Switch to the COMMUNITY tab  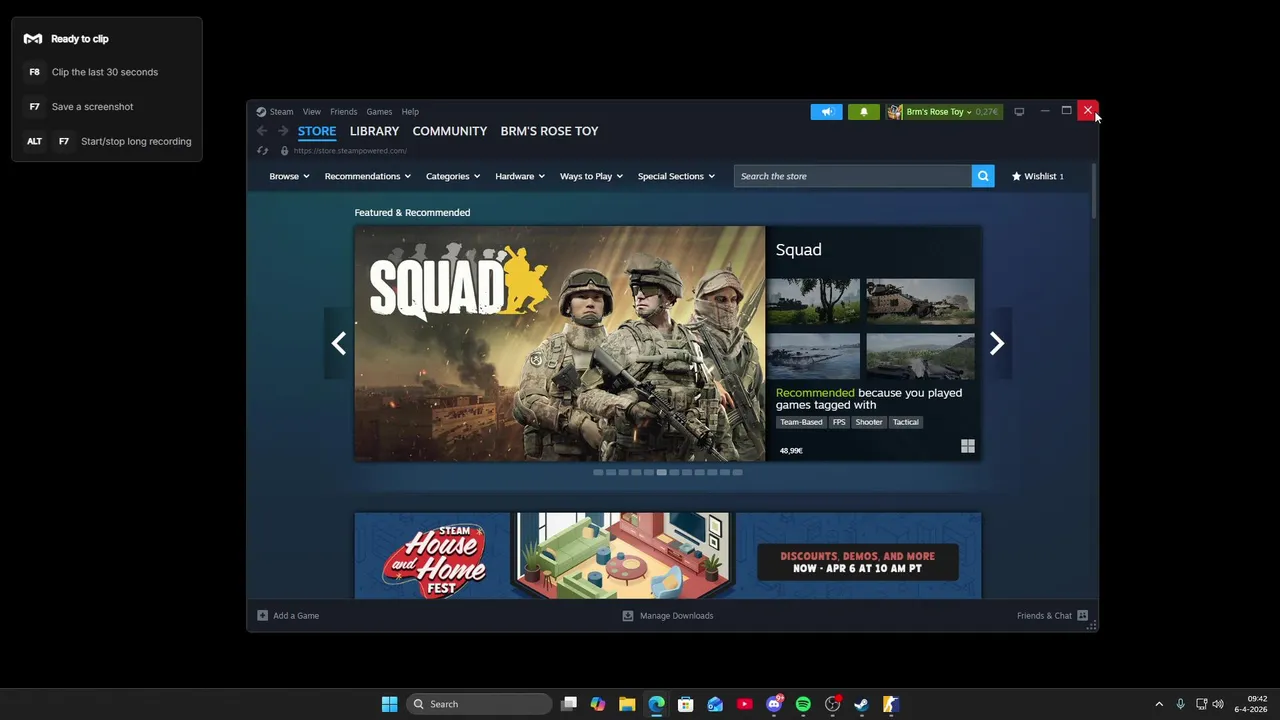pyautogui.click(x=450, y=131)
